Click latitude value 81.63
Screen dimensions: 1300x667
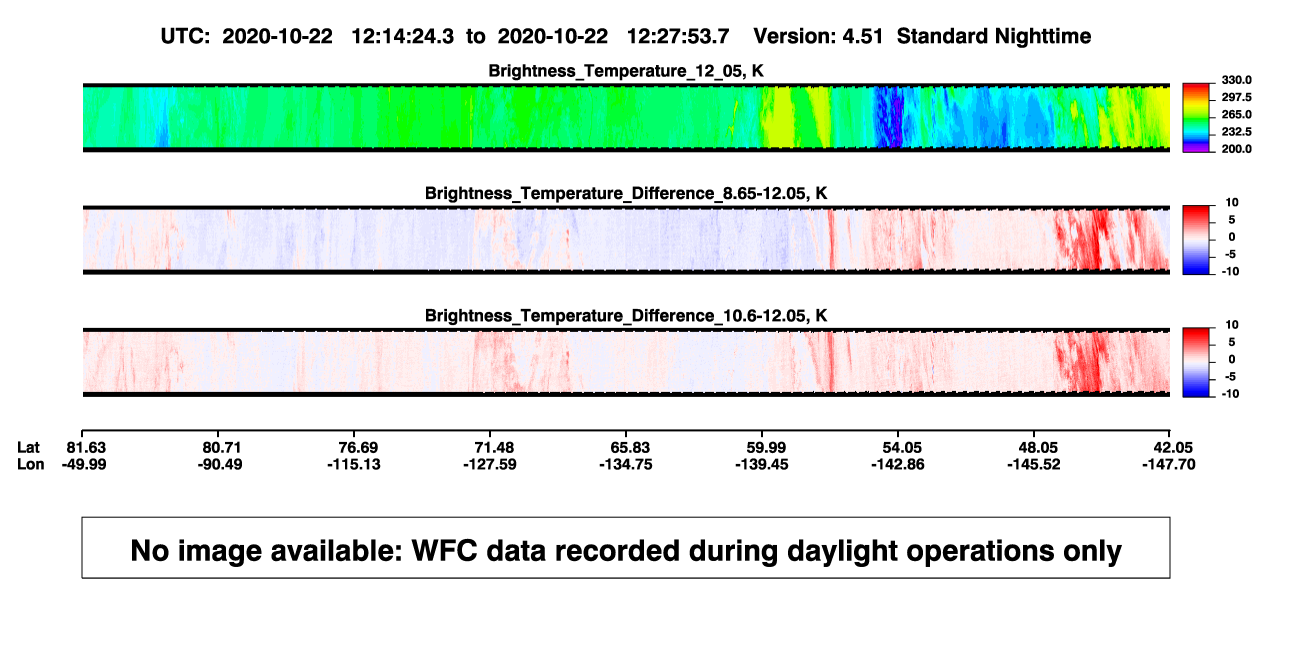pos(86,446)
